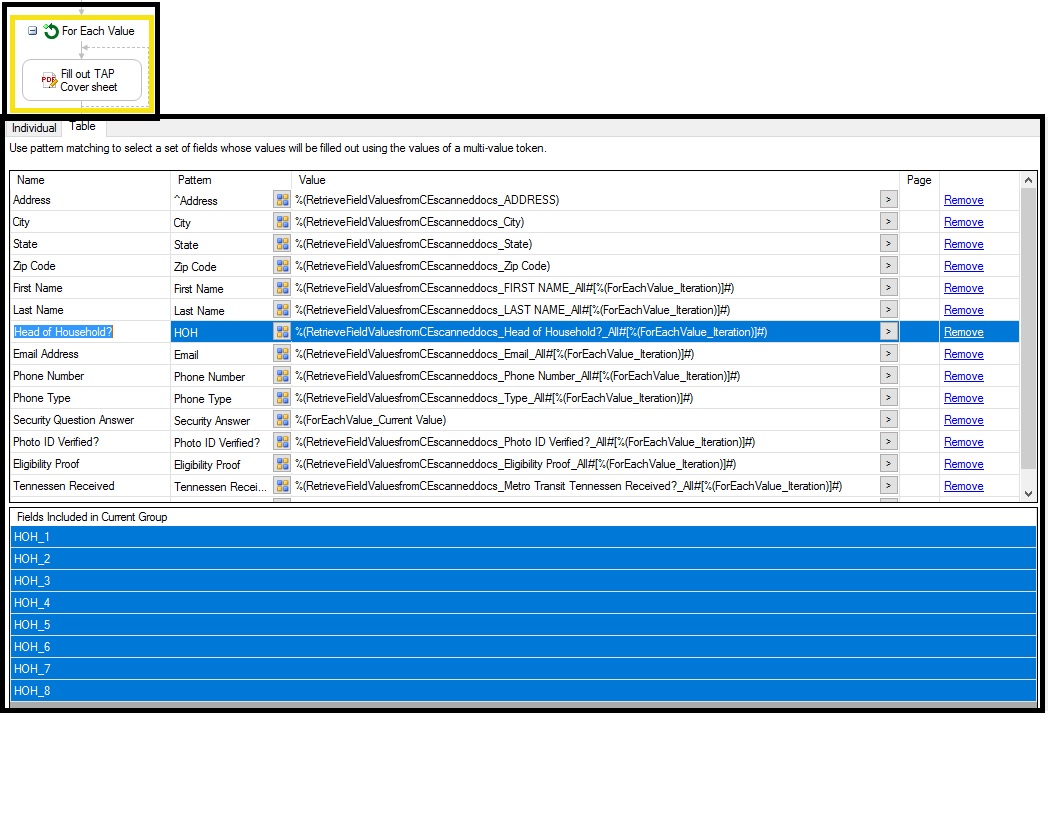The height and width of the screenshot is (834, 1048).
Task: Open token arrow button for State value
Action: pos(888,244)
